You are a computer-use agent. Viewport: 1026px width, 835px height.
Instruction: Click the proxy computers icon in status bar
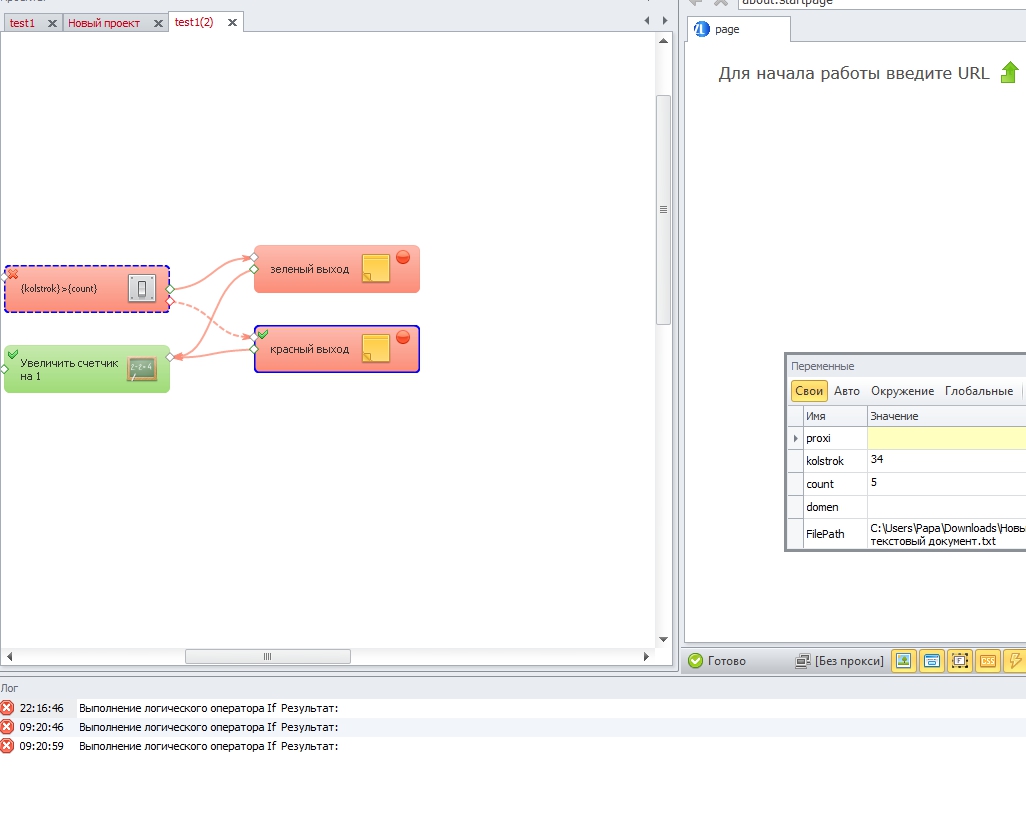click(802, 661)
